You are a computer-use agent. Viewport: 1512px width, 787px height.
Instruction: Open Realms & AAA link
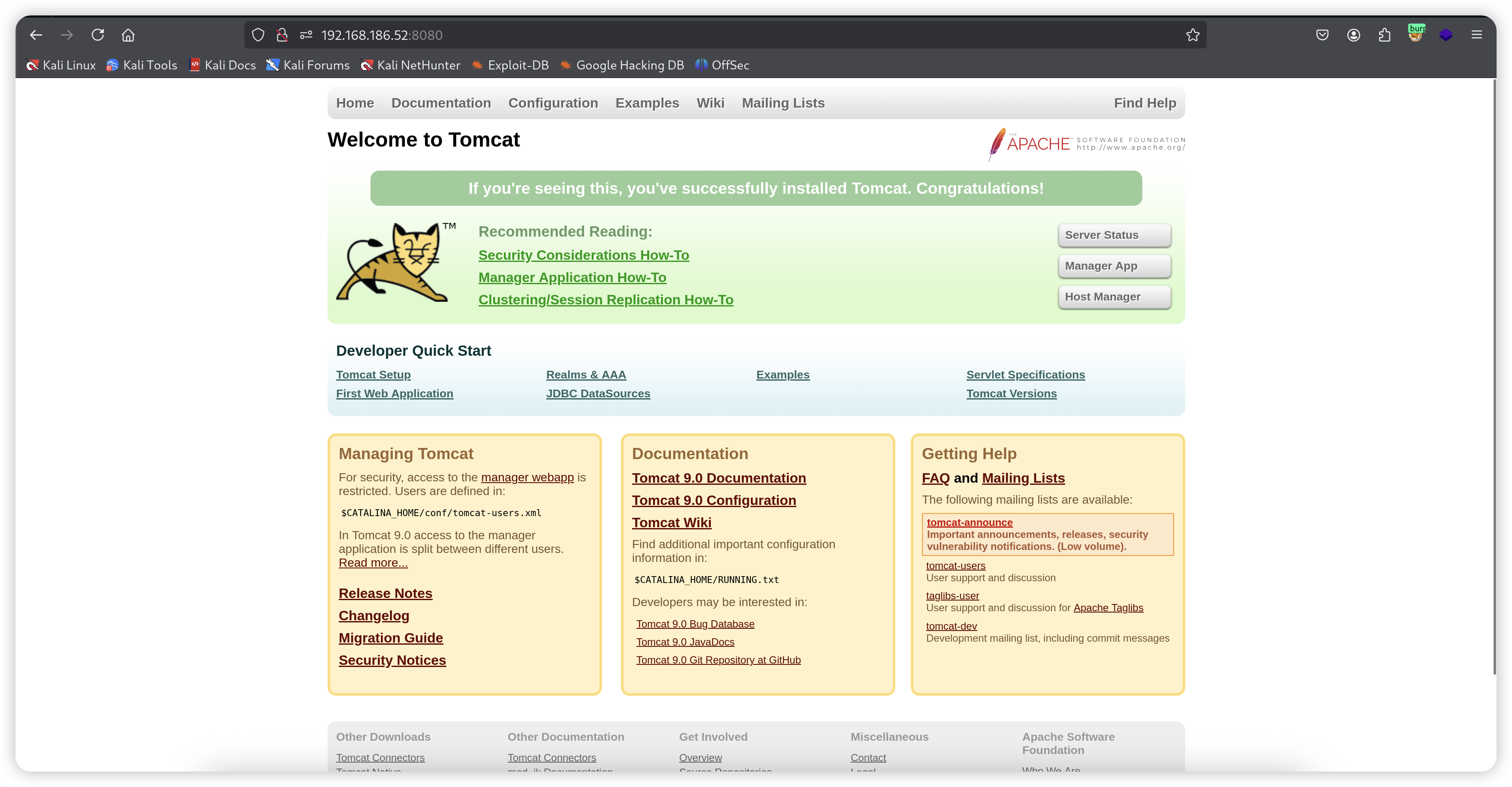[x=586, y=375]
